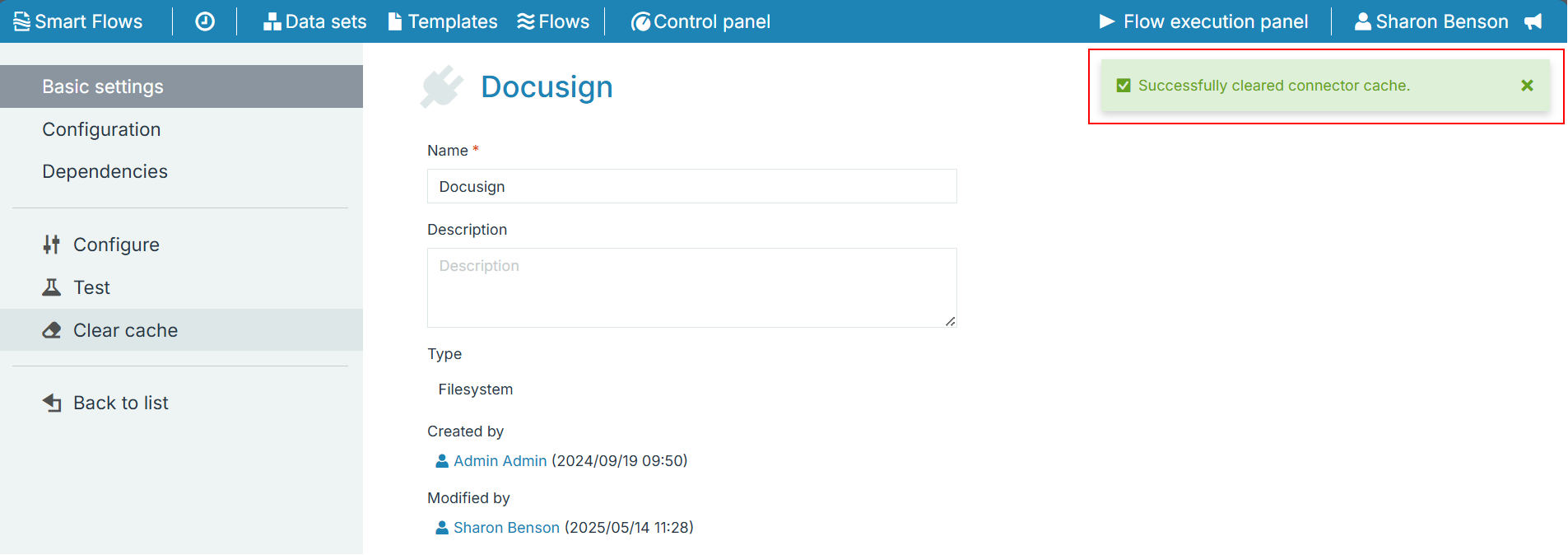Image resolution: width=1568 pixels, height=555 pixels.
Task: Open the Templates menu
Action: tap(443, 21)
